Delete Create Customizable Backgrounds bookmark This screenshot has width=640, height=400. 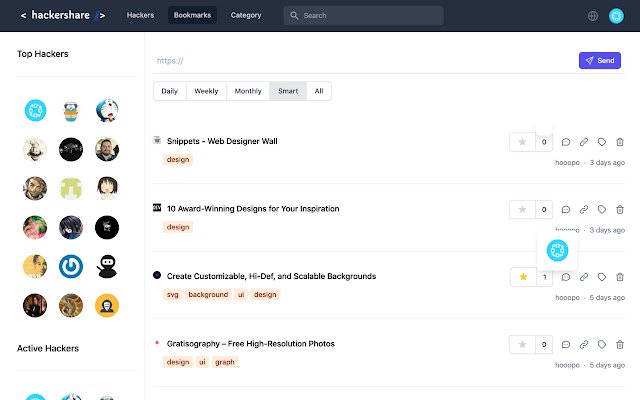click(620, 277)
